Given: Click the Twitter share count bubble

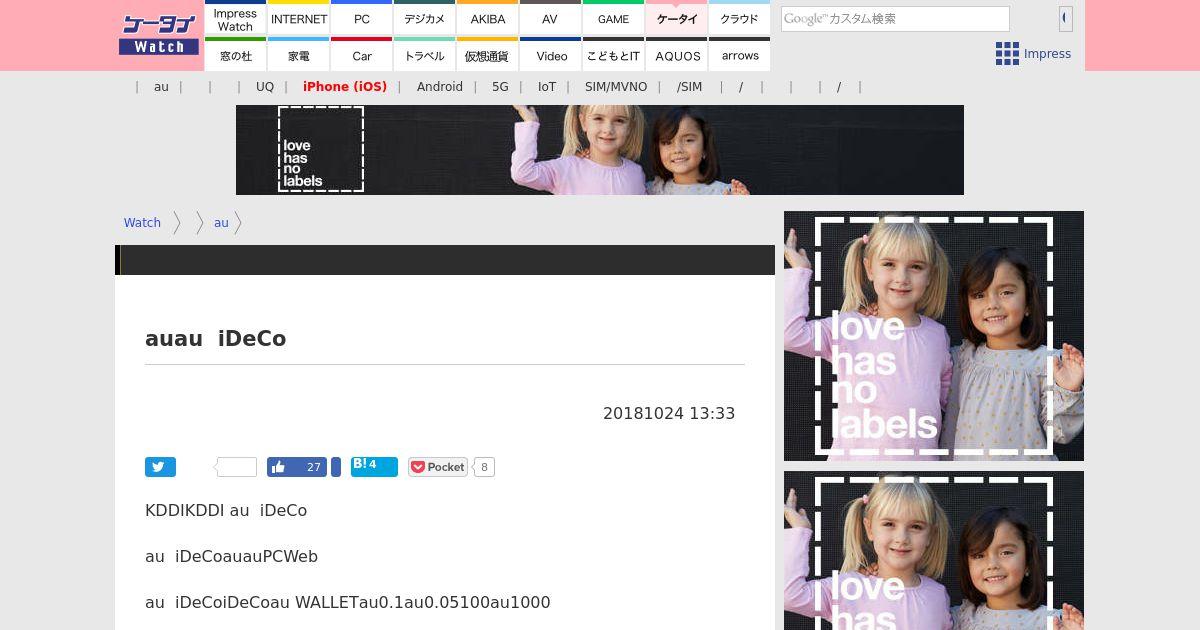Looking at the screenshot, I should tap(236, 467).
